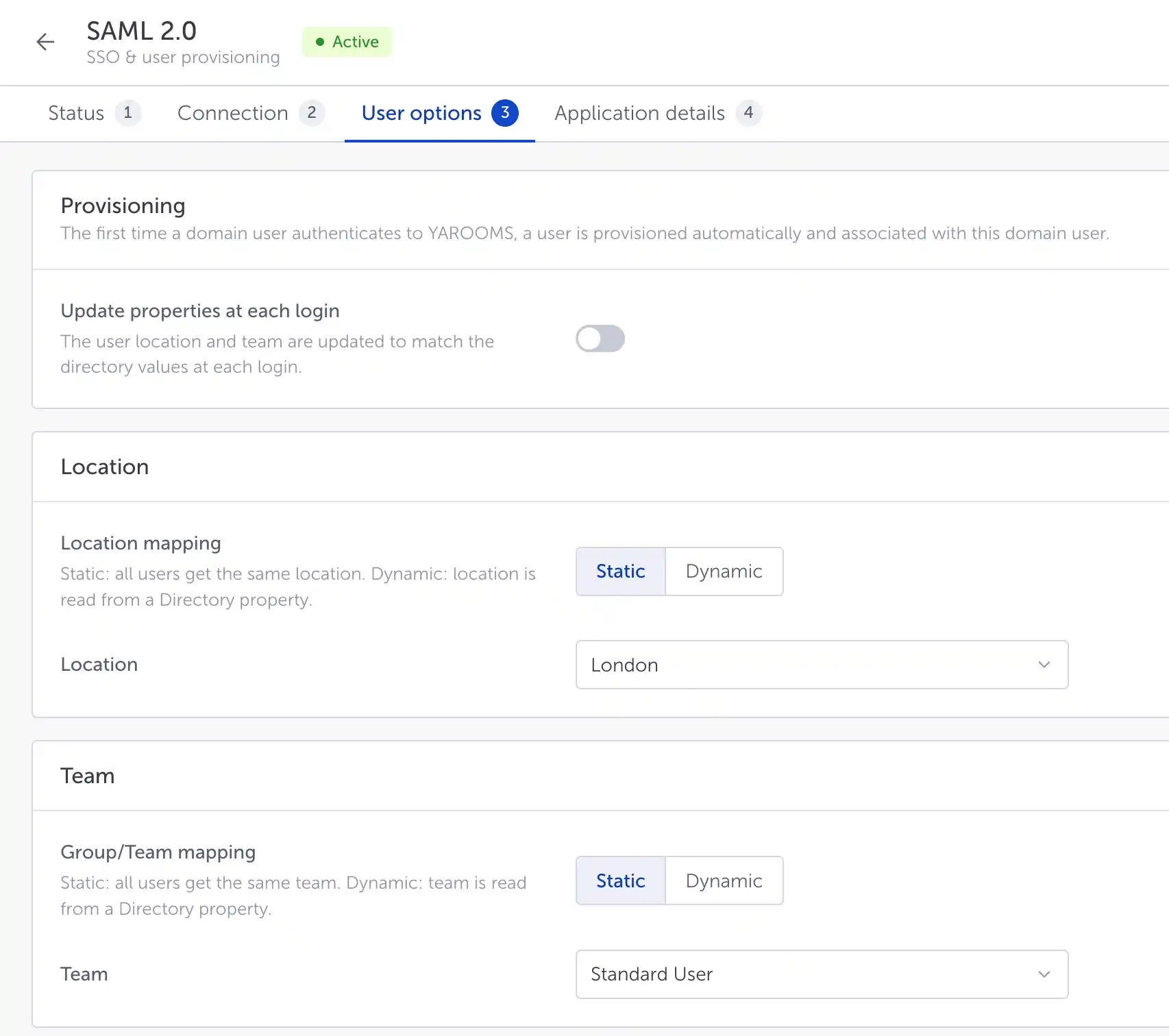The width and height of the screenshot is (1169, 1036).
Task: Select Static for Location mapping
Action: click(621, 571)
